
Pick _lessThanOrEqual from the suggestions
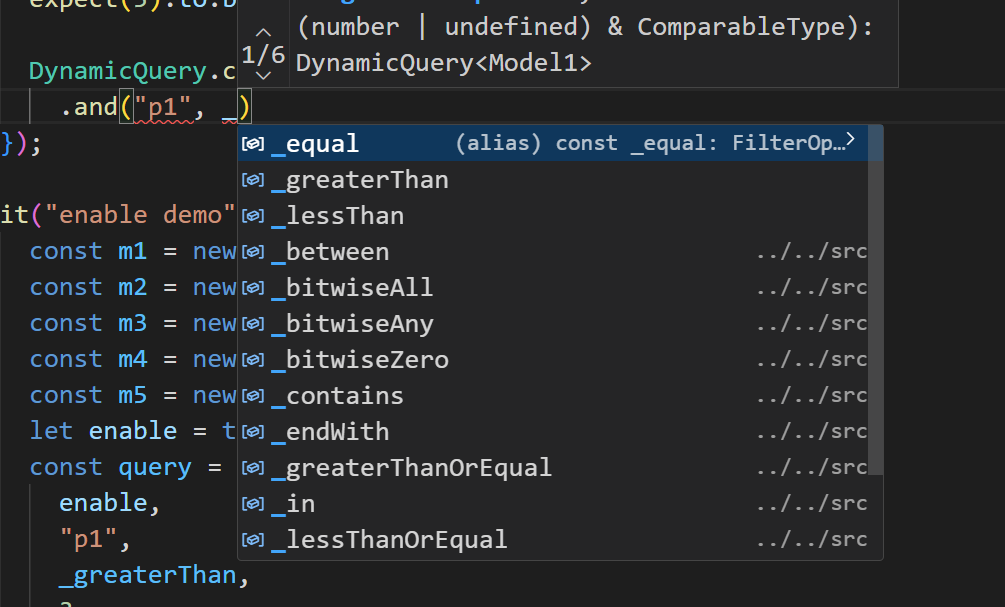click(x=554, y=539)
